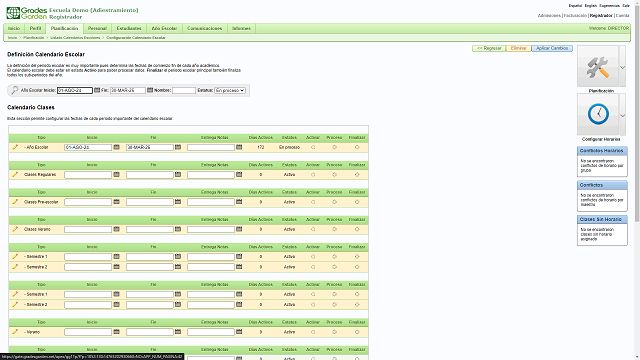This screenshot has width=640, height=360.
Task: Select Activar radio in Clases Verano row
Action: pyautogui.click(x=313, y=229)
